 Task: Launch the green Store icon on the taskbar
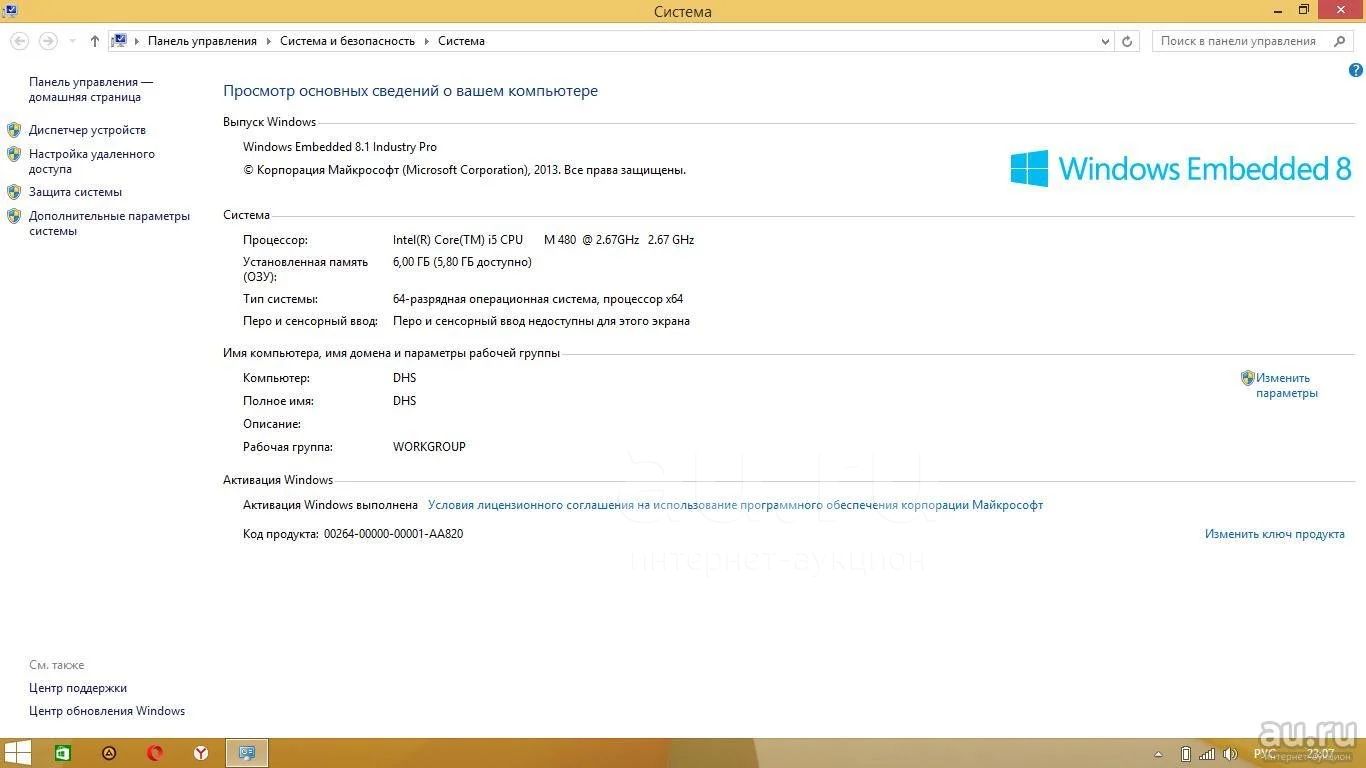coord(62,753)
